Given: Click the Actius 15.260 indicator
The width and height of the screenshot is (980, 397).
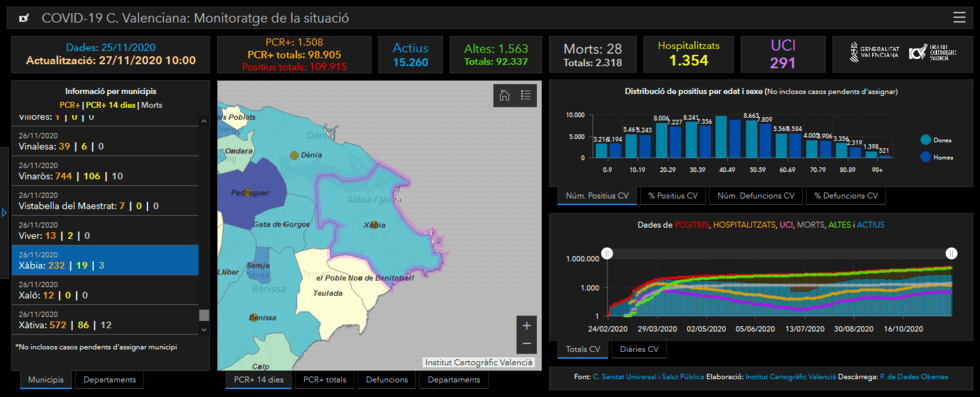Looking at the screenshot, I should coord(410,54).
